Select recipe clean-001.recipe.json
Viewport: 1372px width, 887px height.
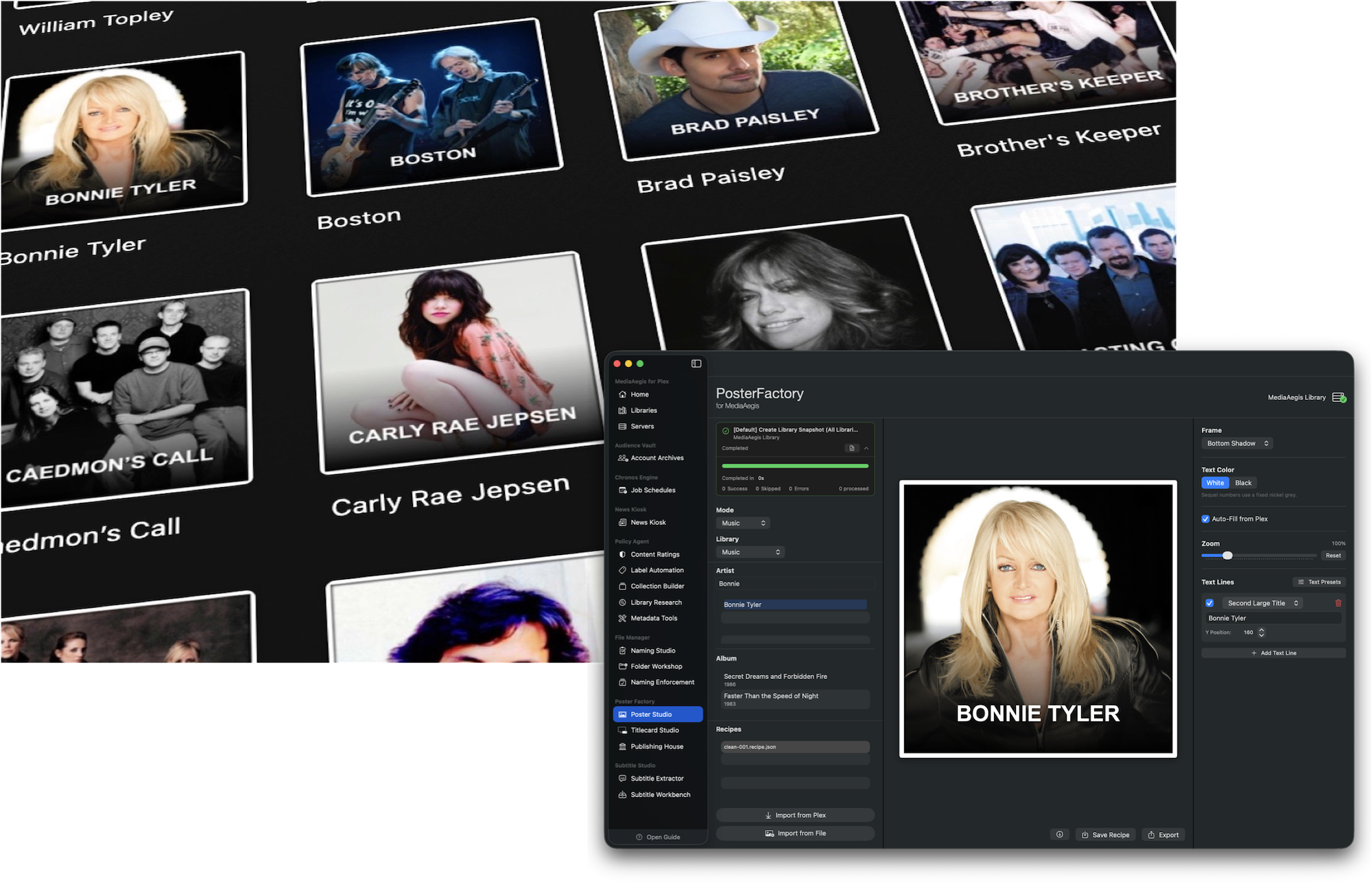pyautogui.click(x=795, y=747)
